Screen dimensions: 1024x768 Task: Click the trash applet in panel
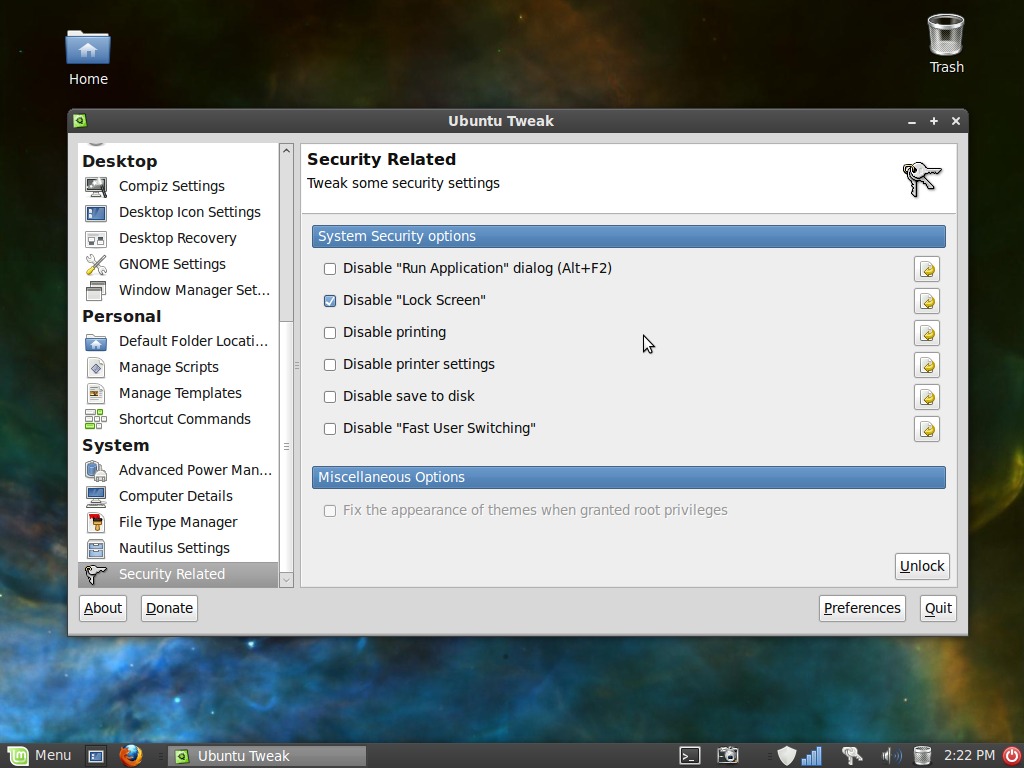point(922,756)
